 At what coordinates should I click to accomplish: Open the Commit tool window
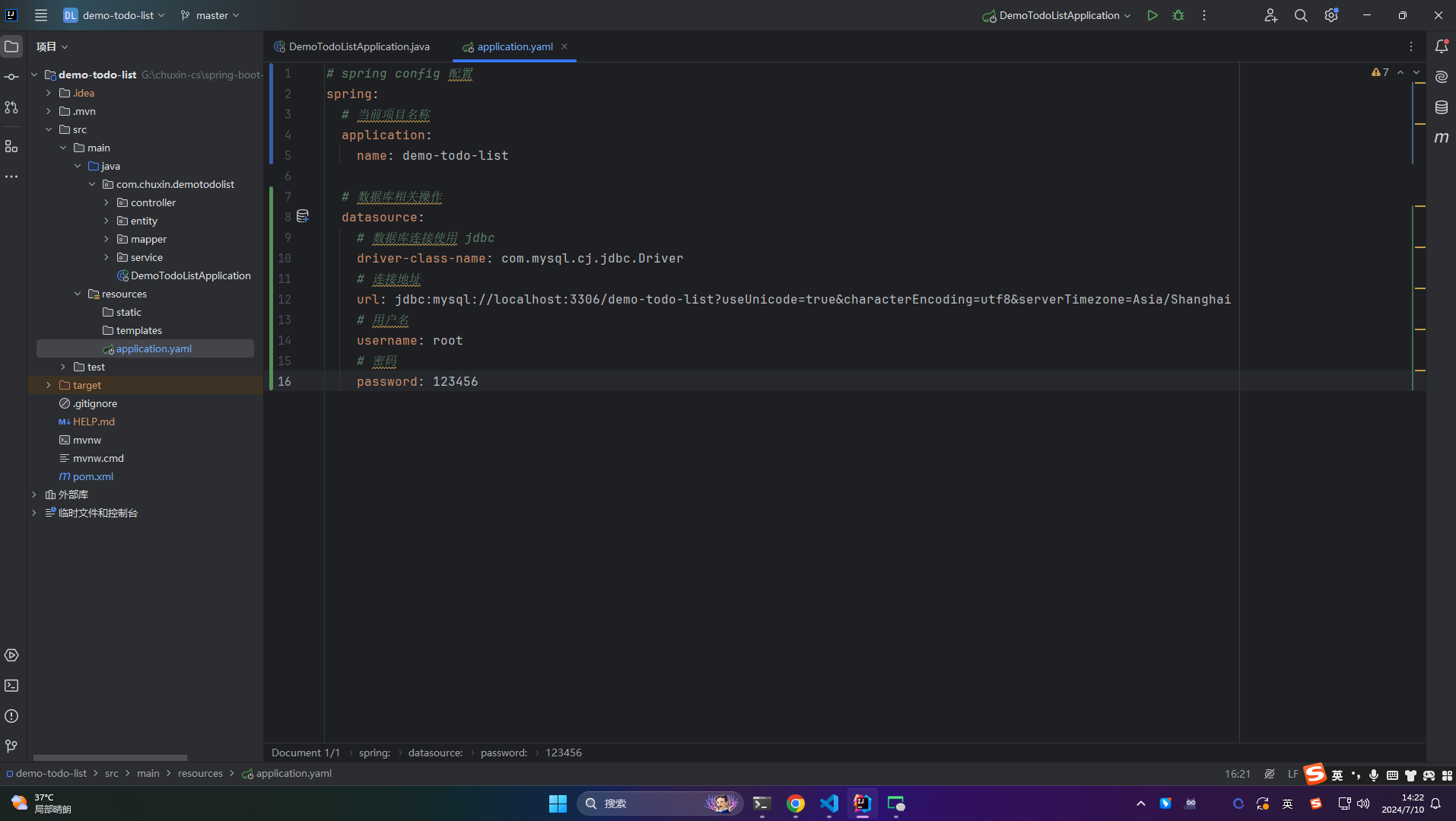point(11,77)
